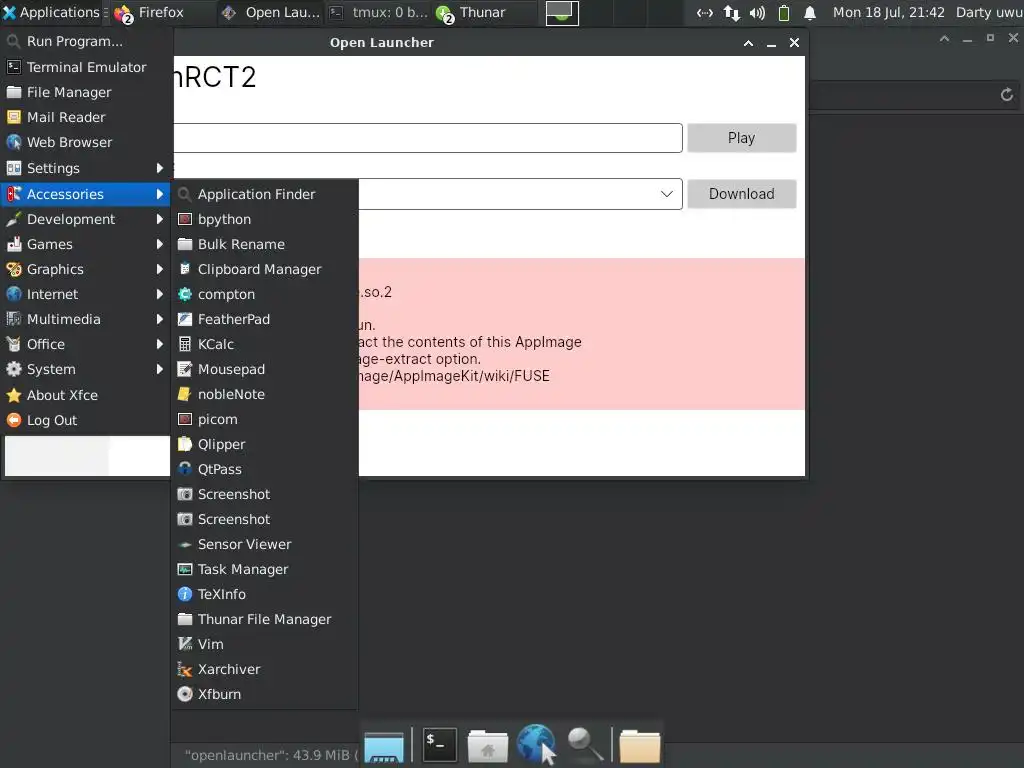Click the reload icon in Thunar window
Viewport: 1024px width, 768px height.
pos(1007,95)
